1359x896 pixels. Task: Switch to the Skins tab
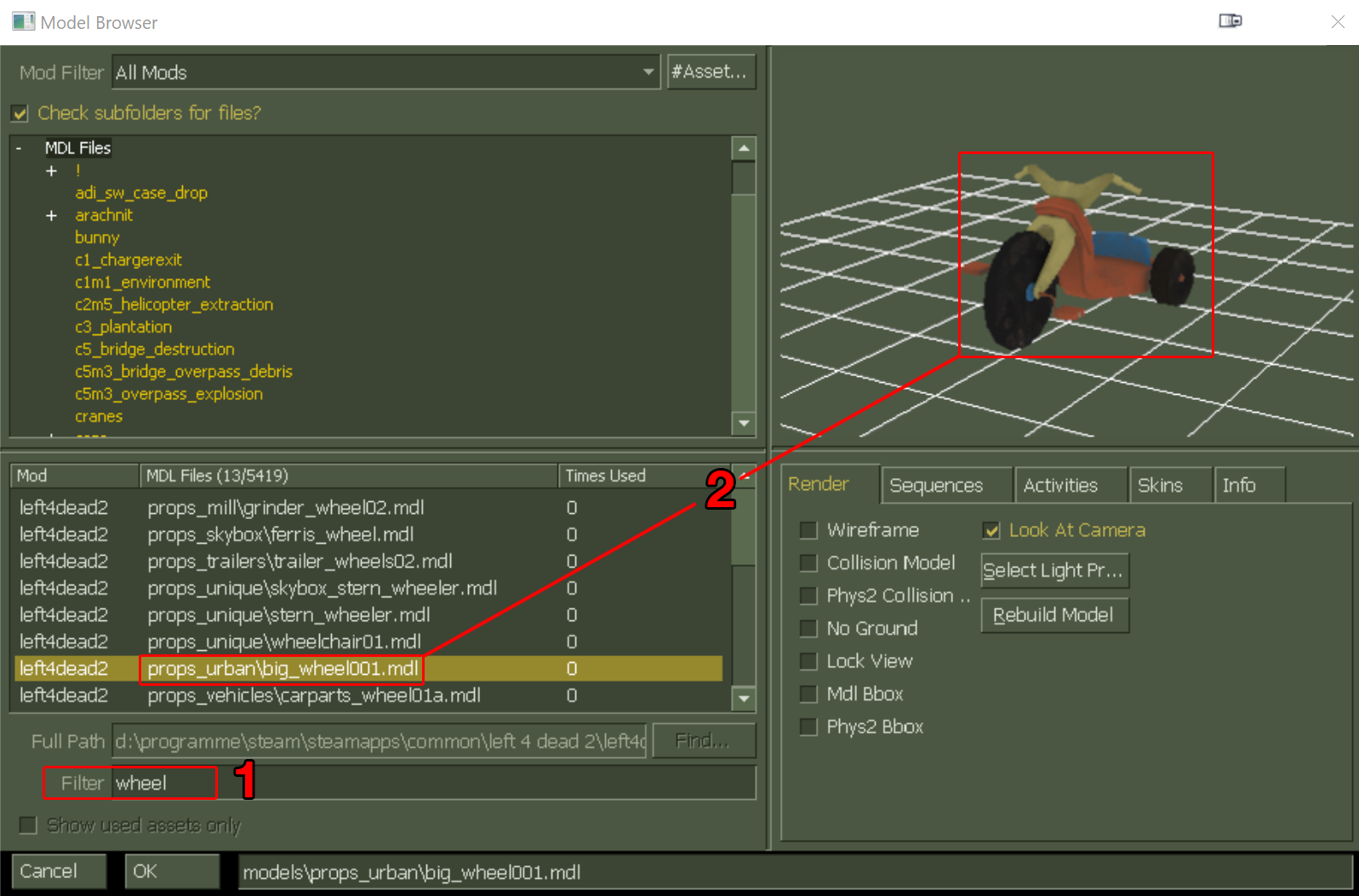point(1170,485)
